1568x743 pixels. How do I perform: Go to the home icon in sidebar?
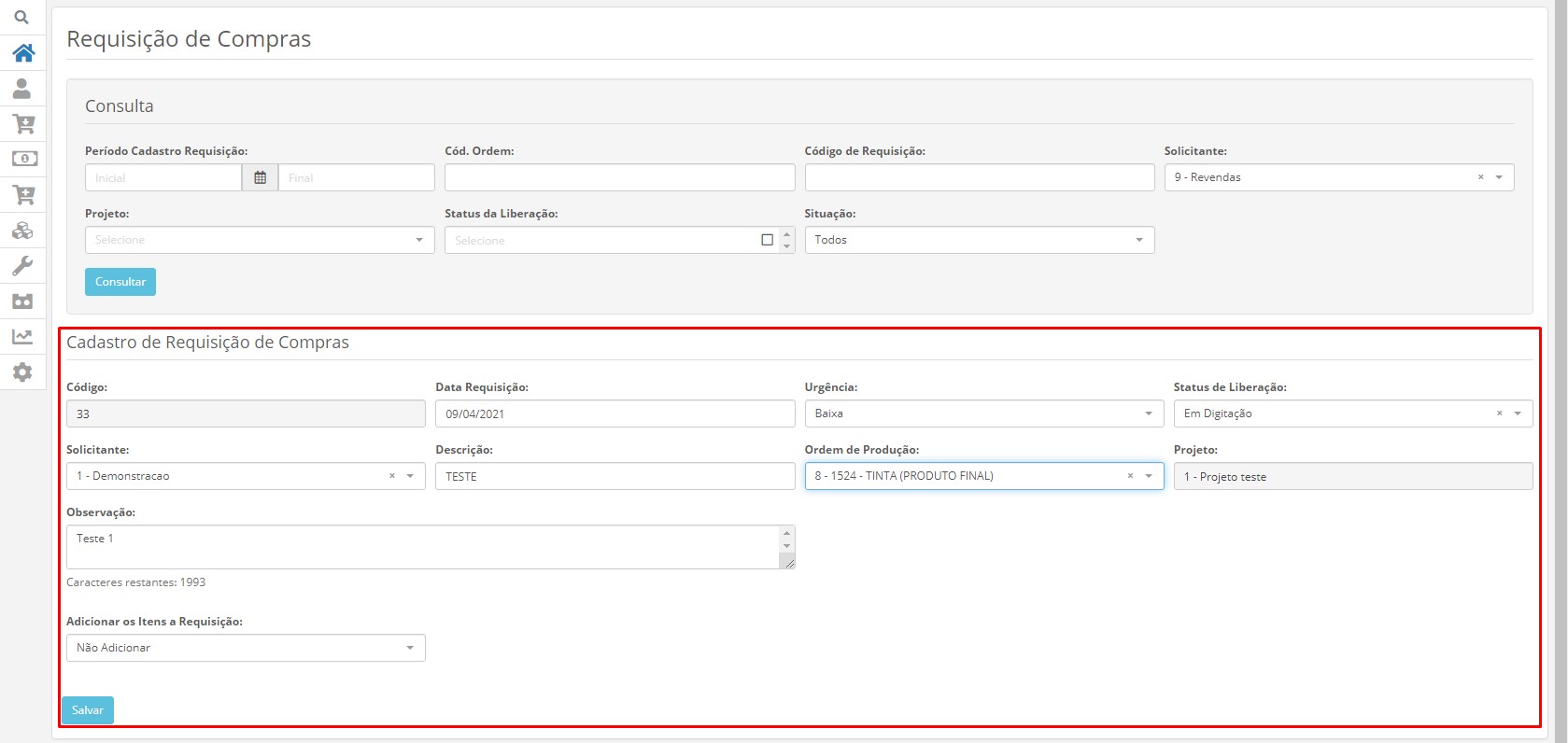[x=23, y=52]
